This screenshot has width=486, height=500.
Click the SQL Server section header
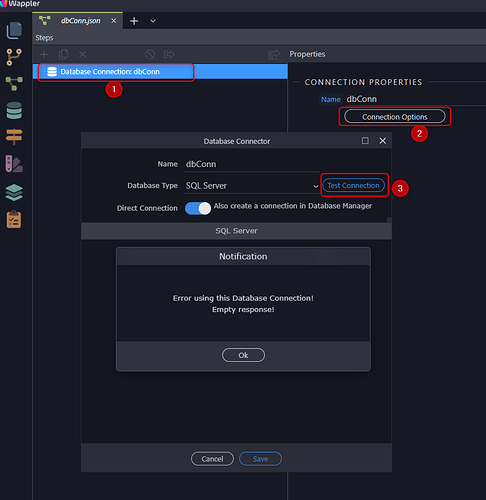(236, 231)
